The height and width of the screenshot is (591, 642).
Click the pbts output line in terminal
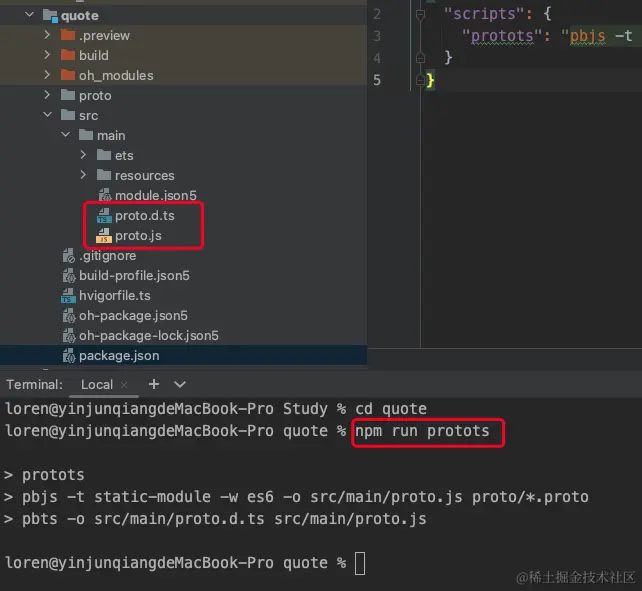(215, 519)
